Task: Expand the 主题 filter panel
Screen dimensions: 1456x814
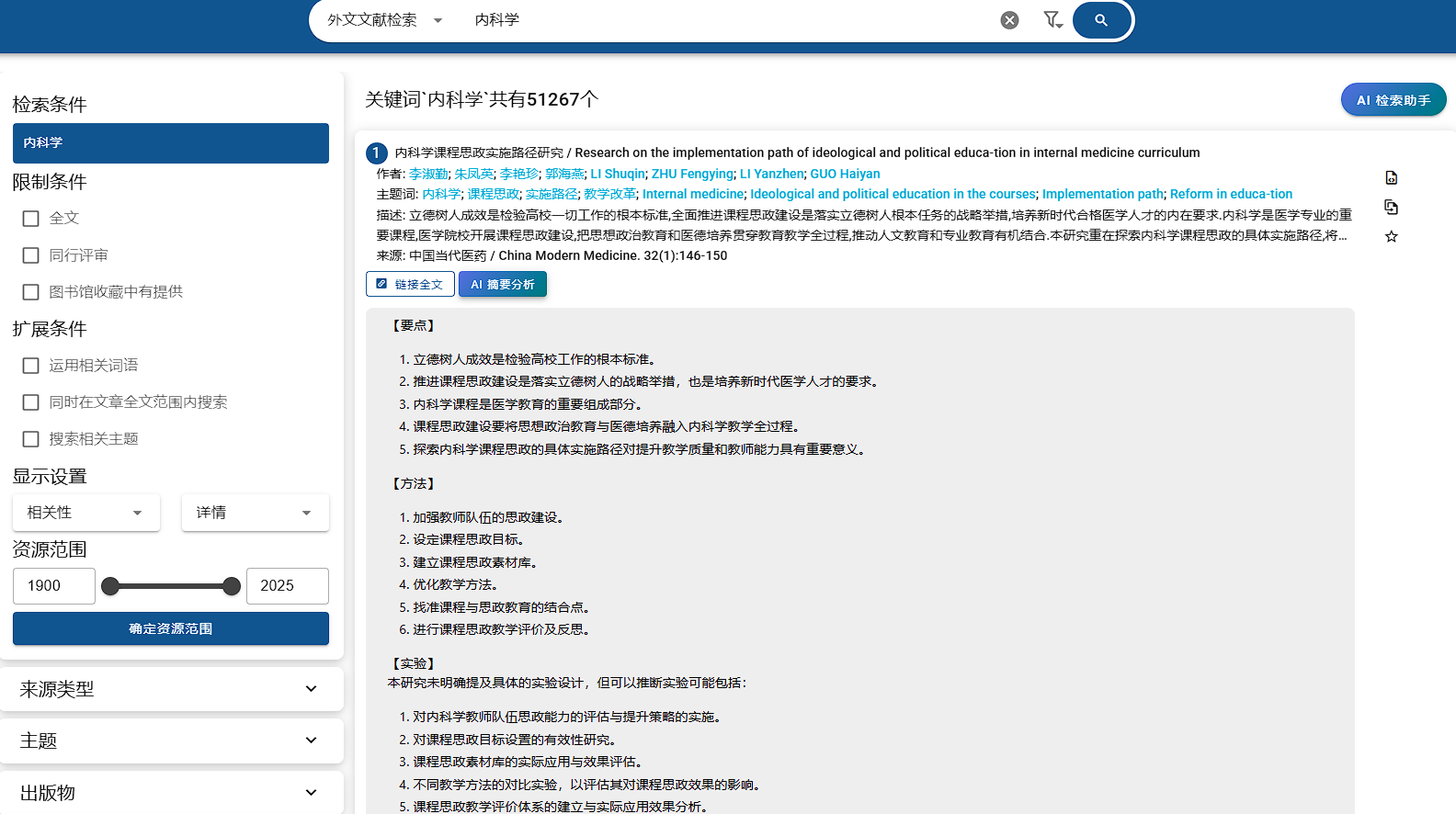Action: click(x=171, y=741)
